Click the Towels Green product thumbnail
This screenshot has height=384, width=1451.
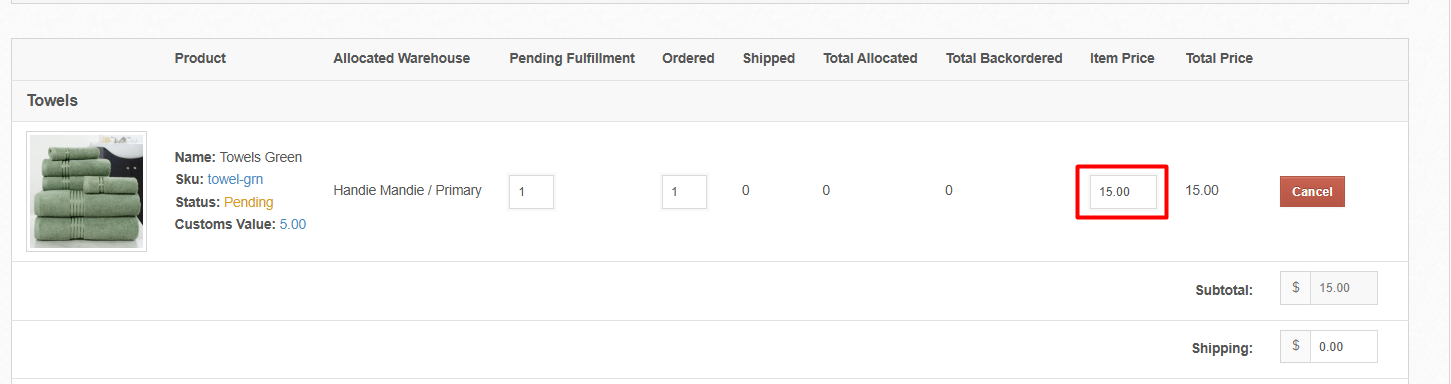[87, 191]
